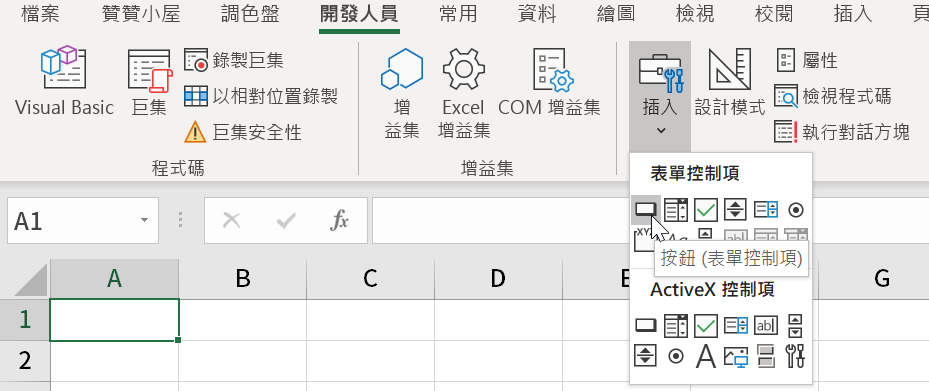Switch to the 常用 ribbon tab
Screen dimensions: 929x391
(x=458, y=14)
